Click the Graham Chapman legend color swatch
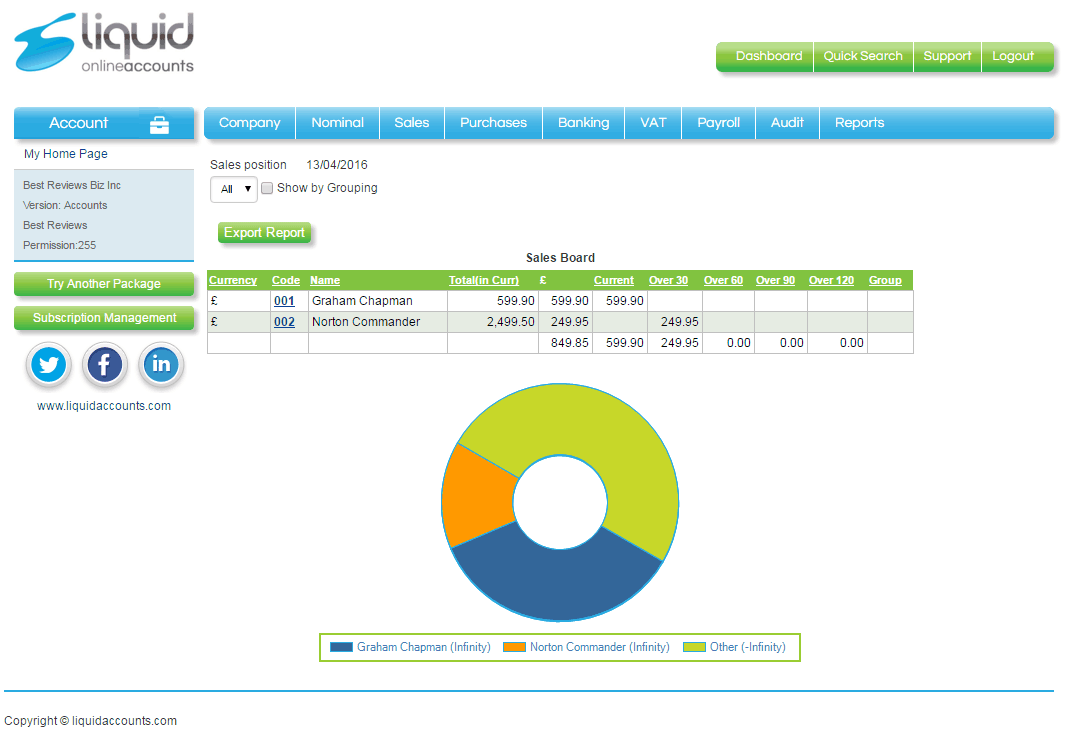Viewport: 1065px width, 729px height. 339,647
